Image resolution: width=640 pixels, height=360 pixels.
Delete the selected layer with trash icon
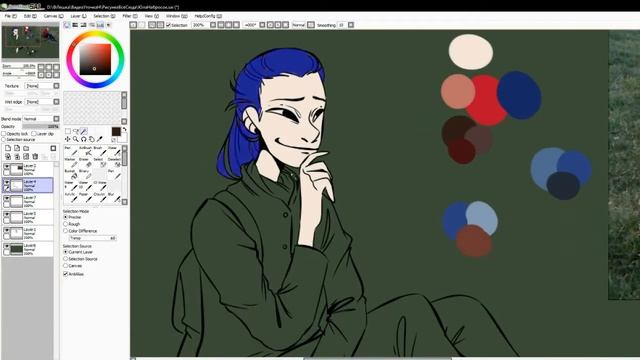click(35, 156)
